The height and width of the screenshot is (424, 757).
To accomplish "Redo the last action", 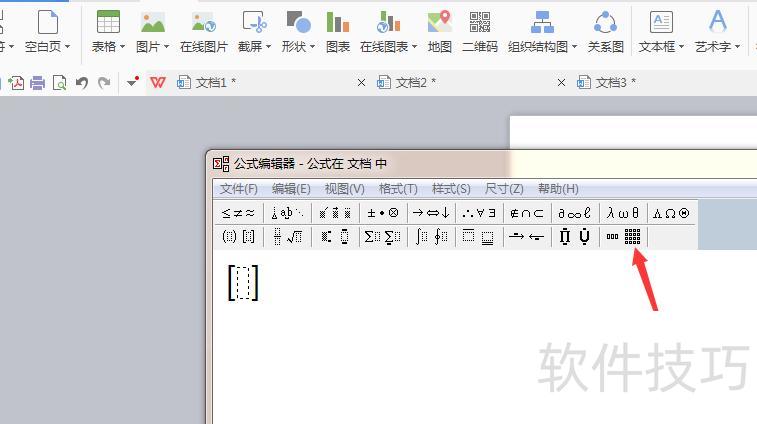I will (104, 83).
